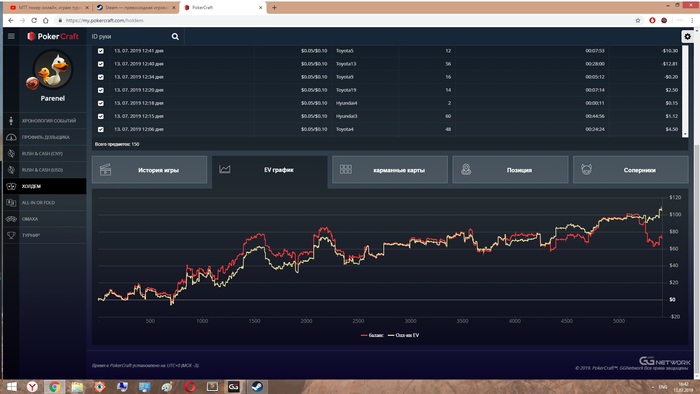The image size is (700, 394).
Task: Click the -$12.81 result cell
Action: 670,64
